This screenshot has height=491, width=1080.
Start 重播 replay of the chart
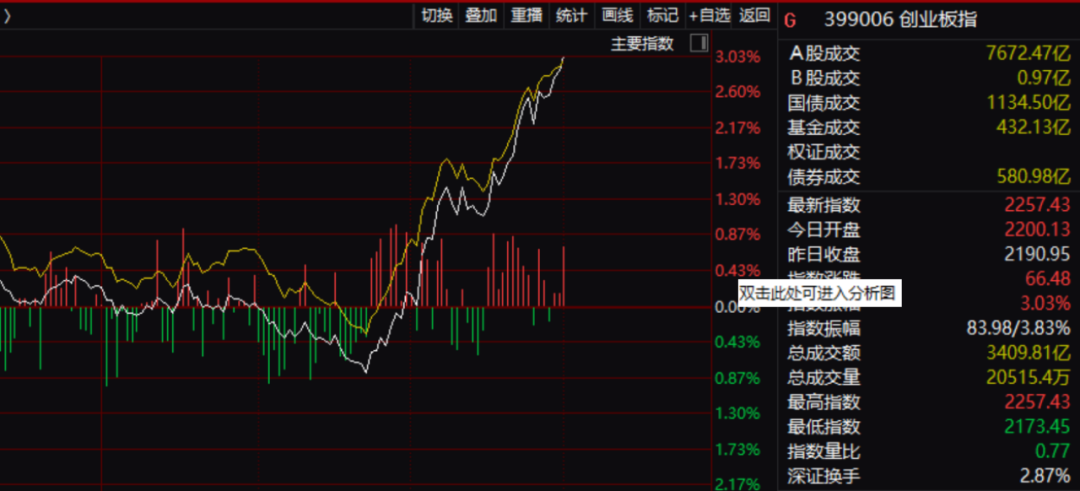pos(527,15)
